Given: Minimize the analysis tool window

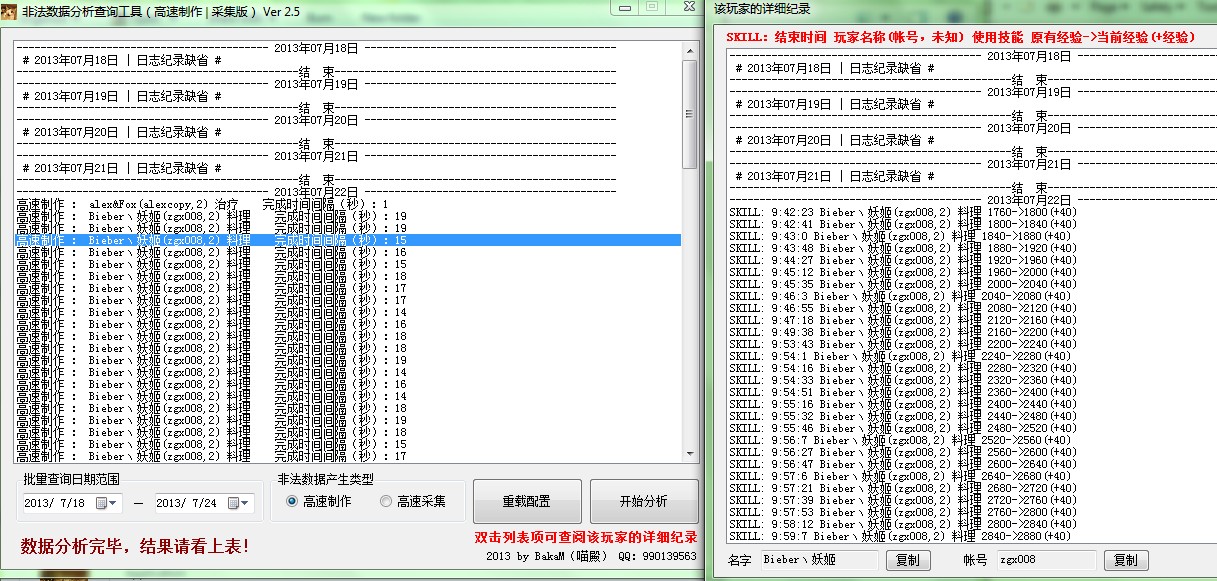Looking at the screenshot, I should [x=624, y=7].
